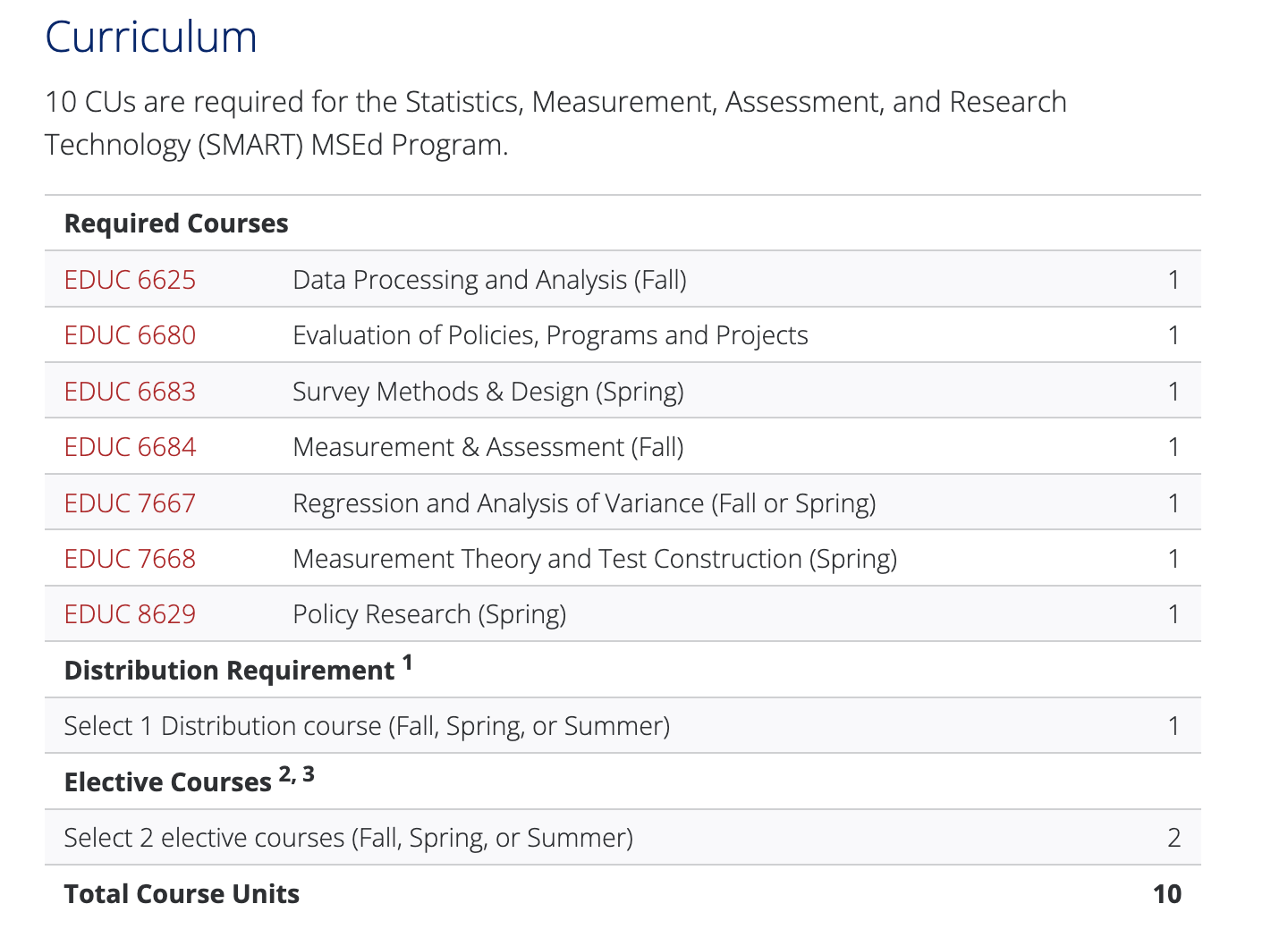Click footnote 2 beside Elective Courses

285,774
